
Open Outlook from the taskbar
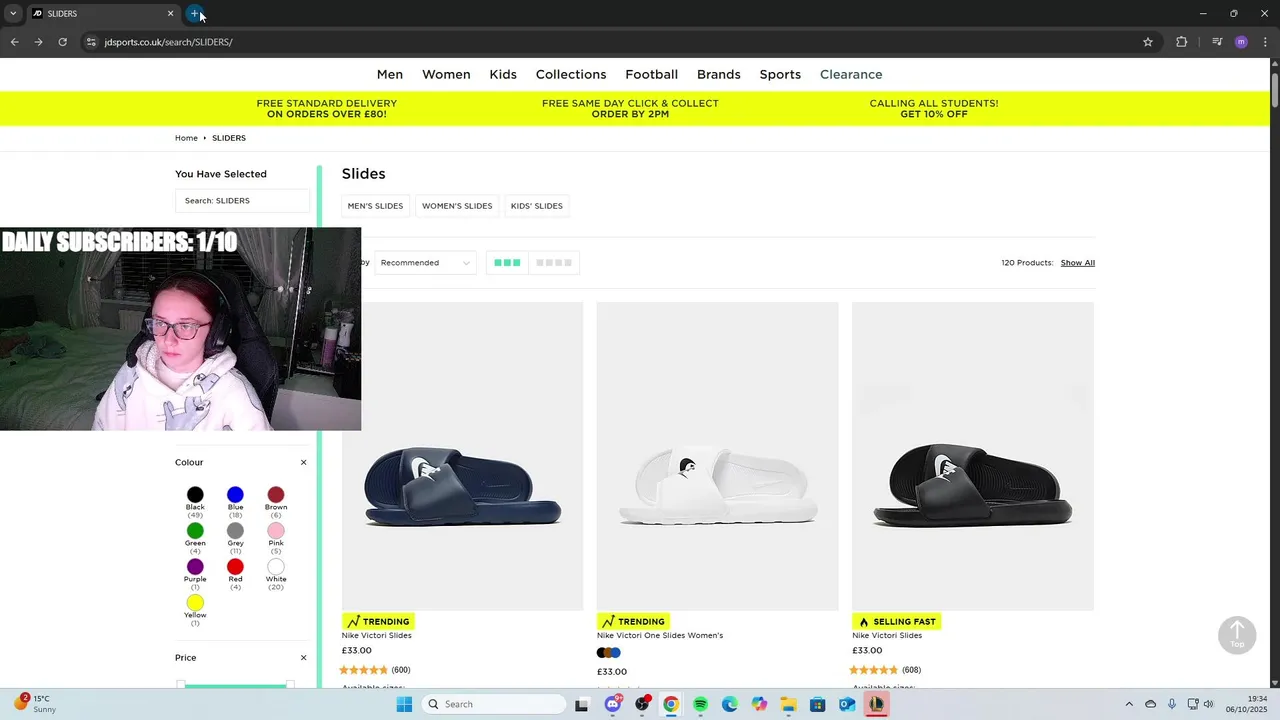[847, 704]
